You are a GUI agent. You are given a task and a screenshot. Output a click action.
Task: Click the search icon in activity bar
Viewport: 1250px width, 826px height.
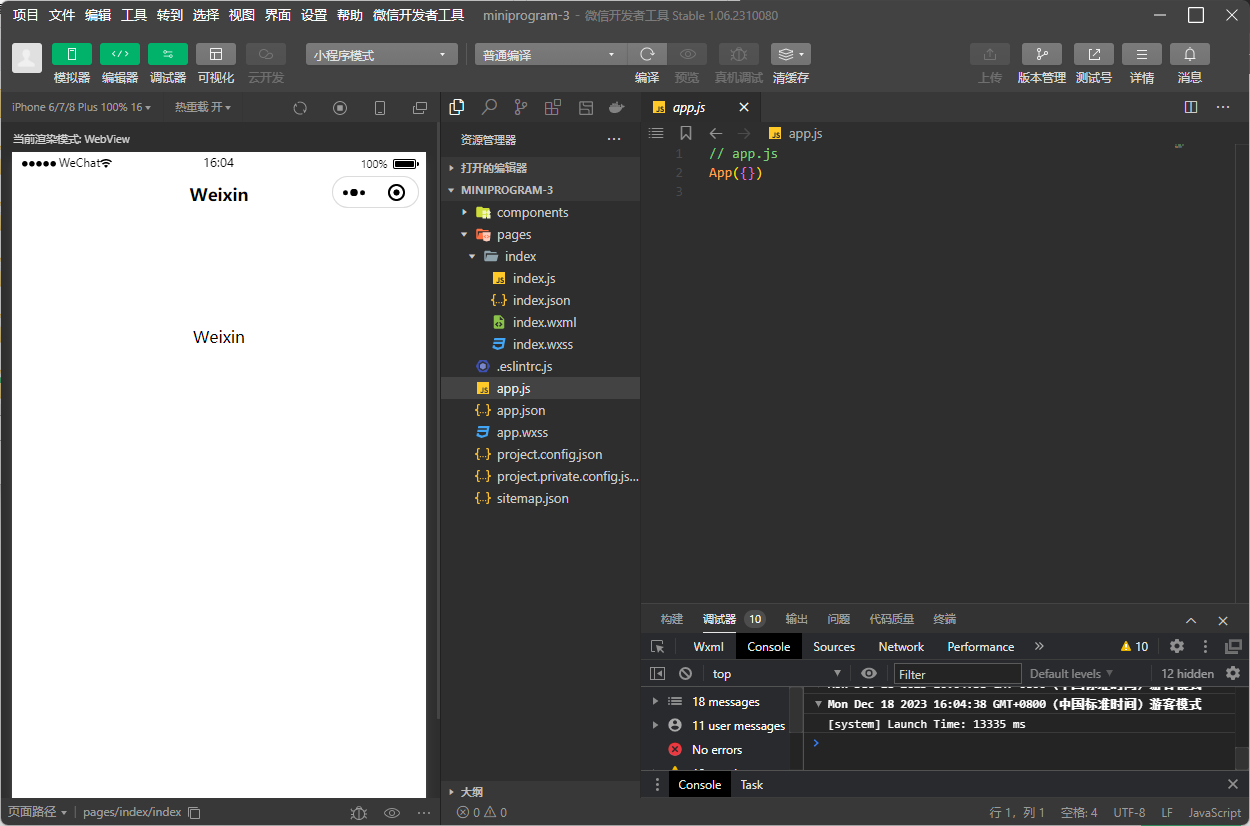(x=489, y=107)
